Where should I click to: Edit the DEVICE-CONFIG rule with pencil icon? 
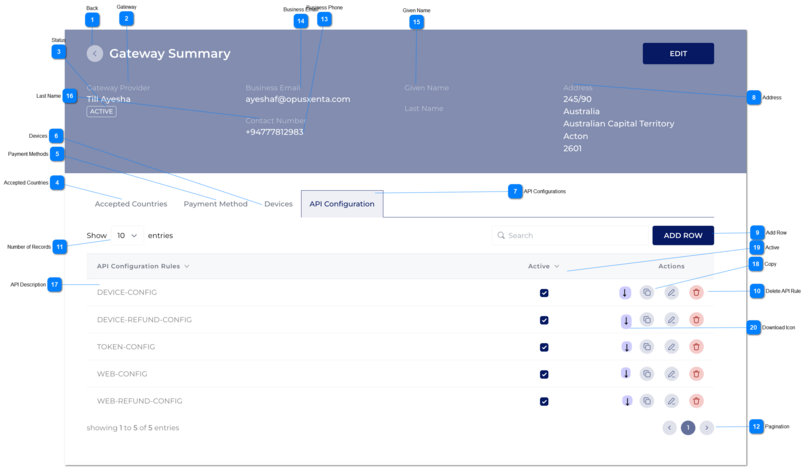pyautogui.click(x=671, y=293)
